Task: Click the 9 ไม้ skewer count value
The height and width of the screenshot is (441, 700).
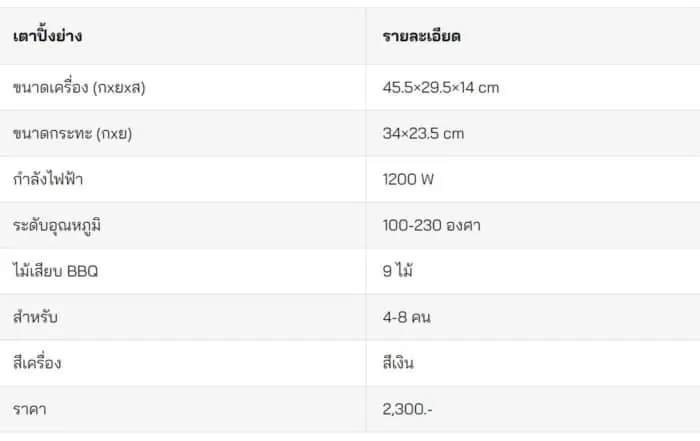Action: point(397,270)
